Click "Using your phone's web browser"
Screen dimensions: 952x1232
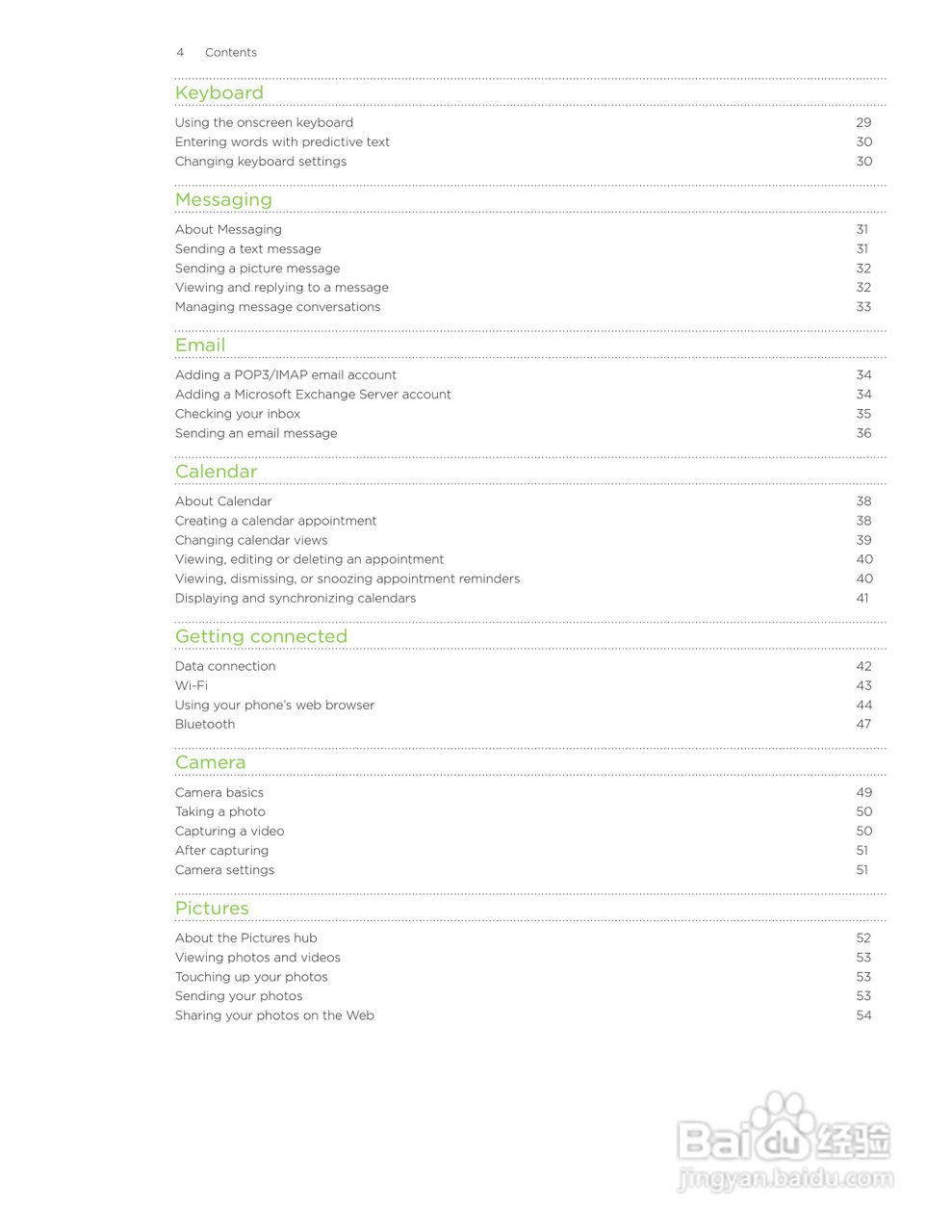click(x=274, y=705)
